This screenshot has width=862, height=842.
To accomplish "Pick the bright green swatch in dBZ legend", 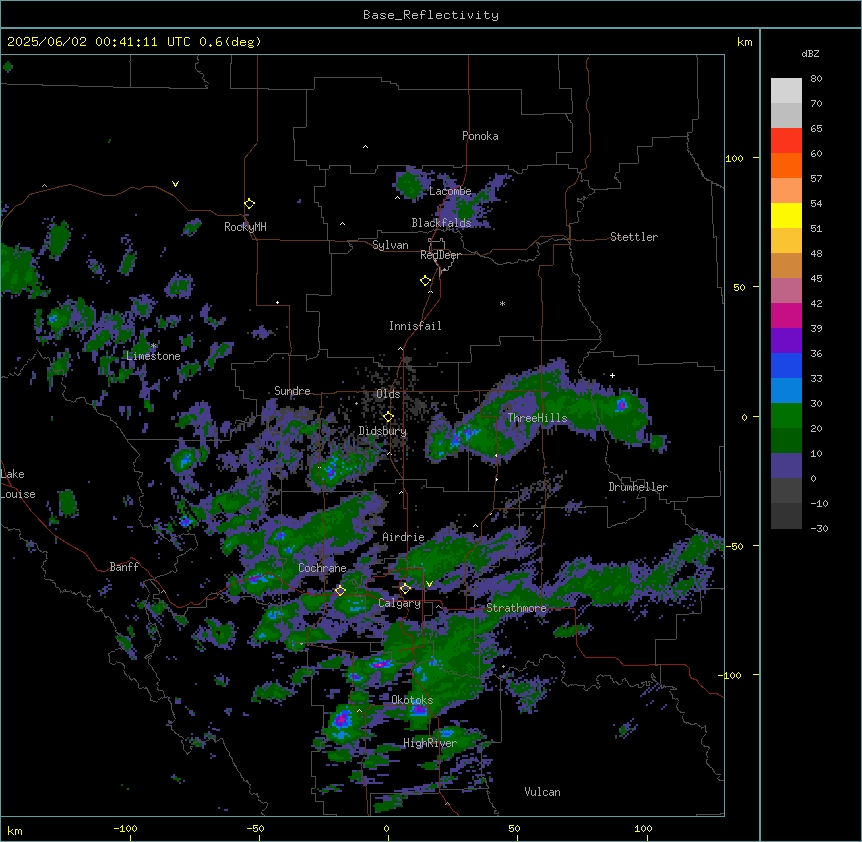I will pos(786,416).
